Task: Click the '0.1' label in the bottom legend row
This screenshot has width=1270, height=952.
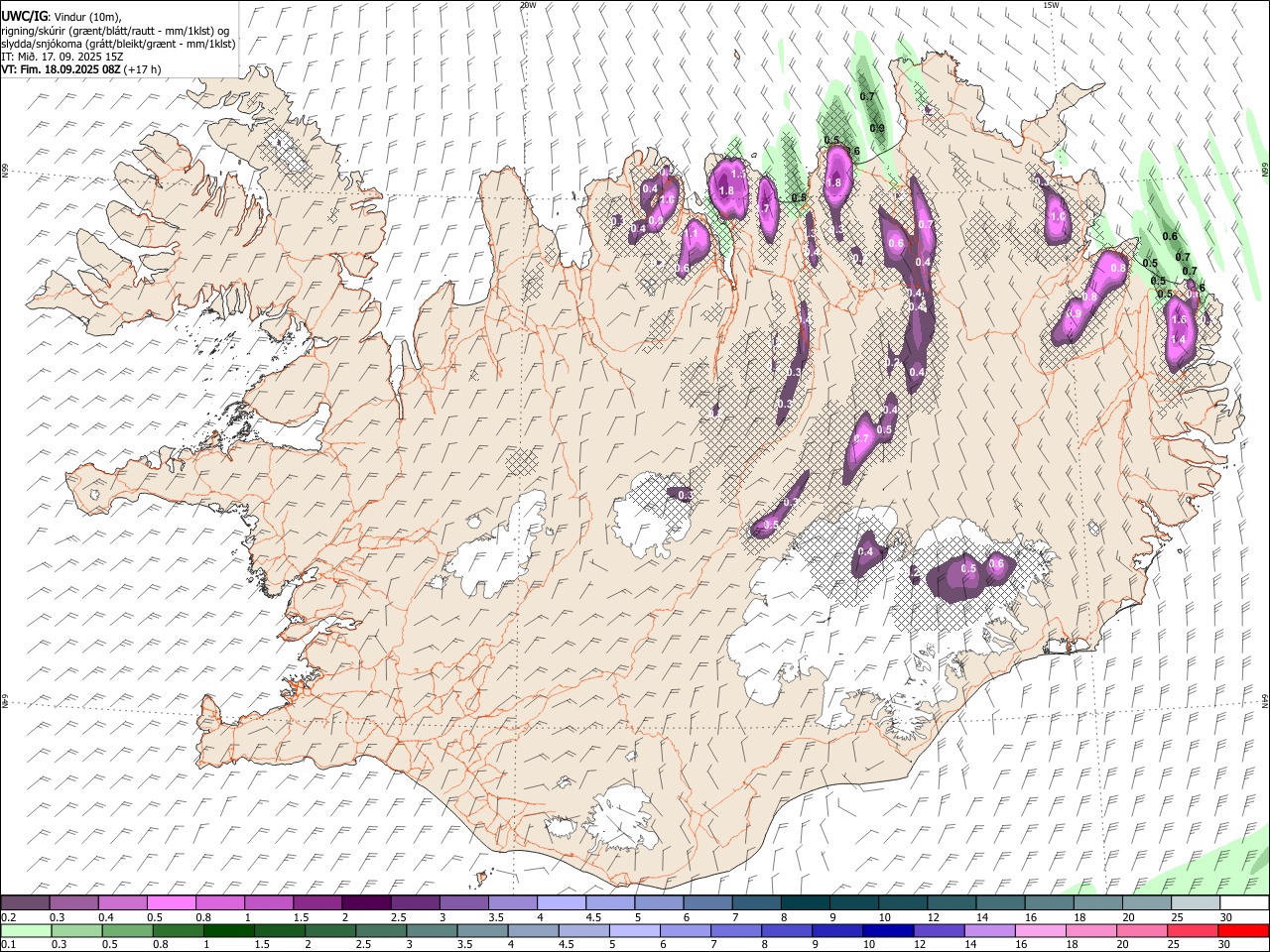Action: (x=8, y=945)
